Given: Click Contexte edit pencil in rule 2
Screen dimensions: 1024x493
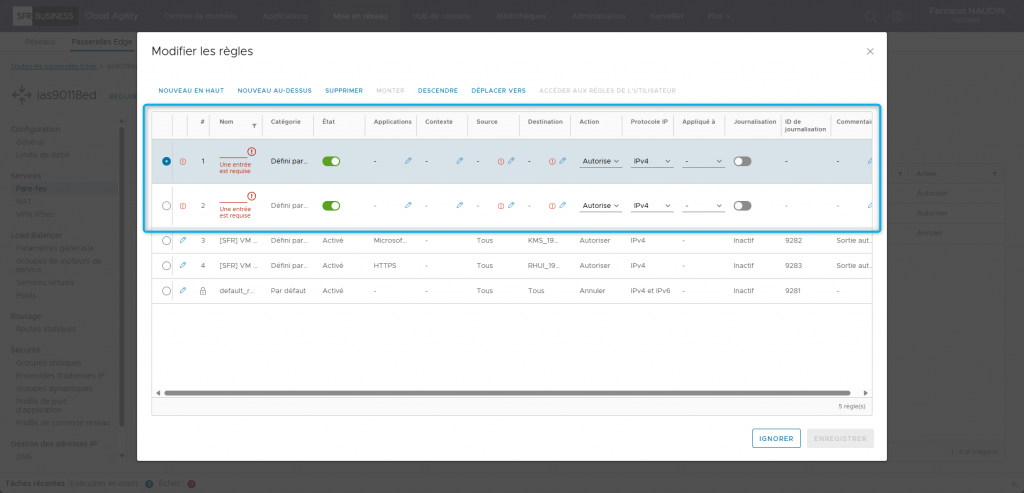Looking at the screenshot, I should click(459, 205).
